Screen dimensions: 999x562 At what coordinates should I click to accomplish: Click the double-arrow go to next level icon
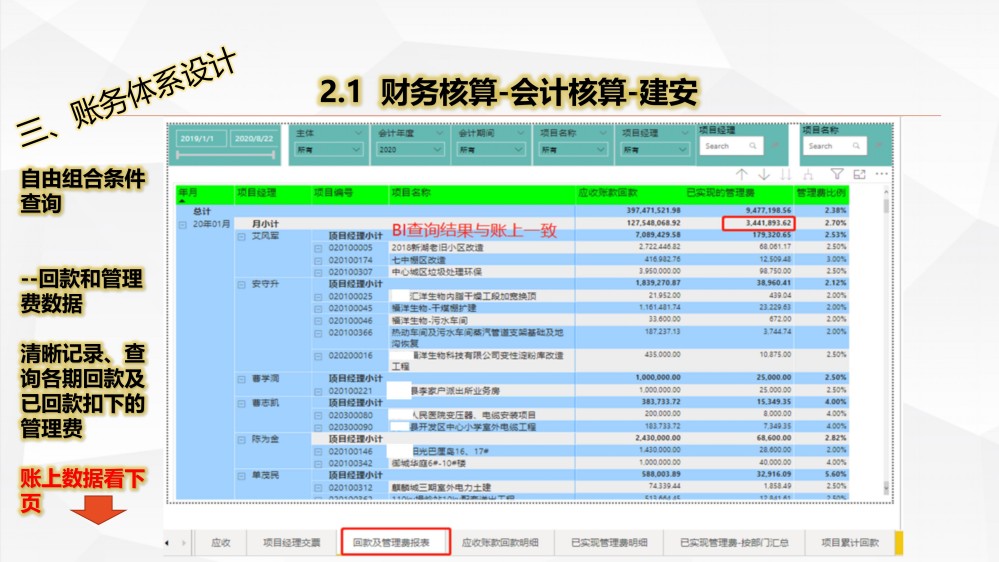[786, 174]
